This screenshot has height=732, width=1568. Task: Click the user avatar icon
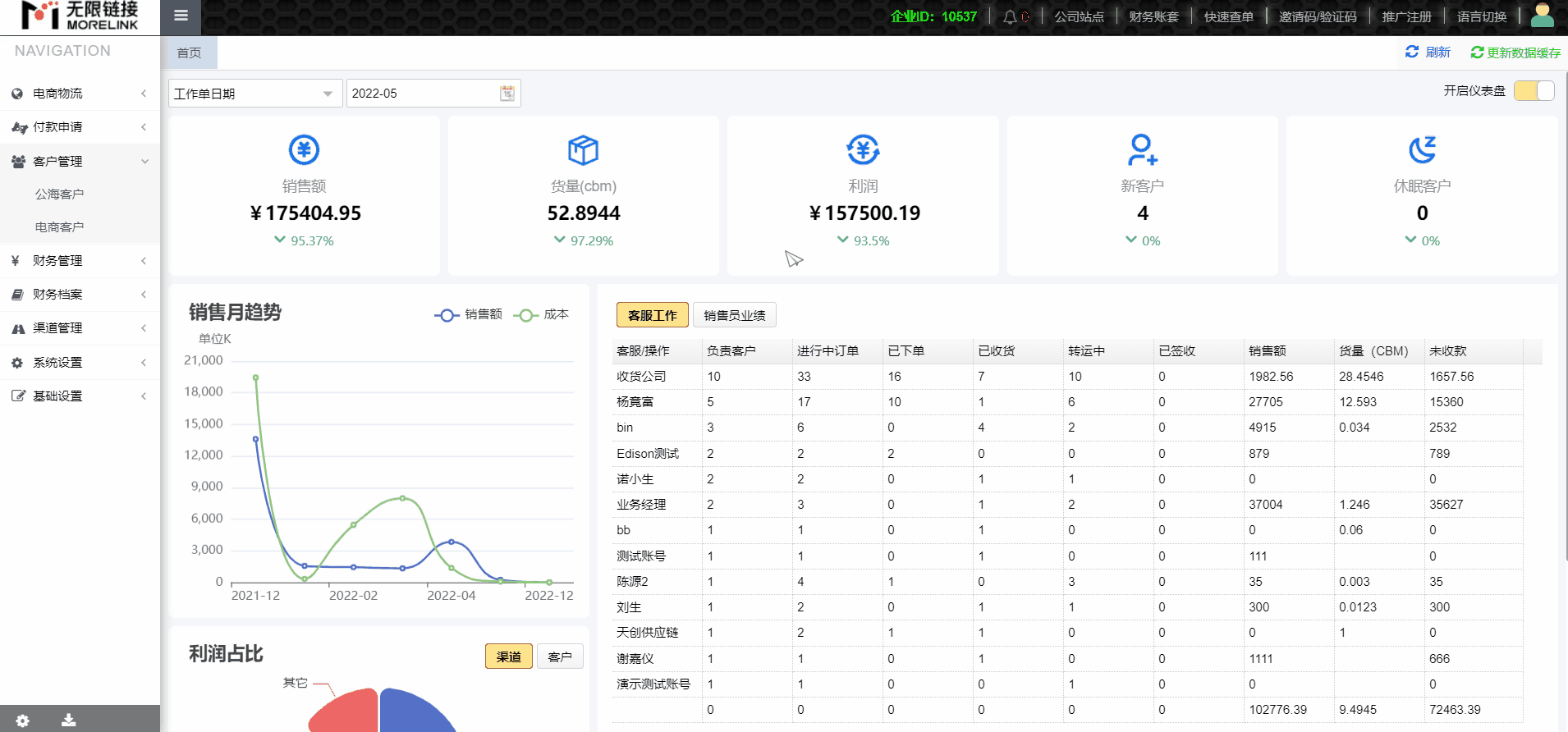(x=1542, y=16)
